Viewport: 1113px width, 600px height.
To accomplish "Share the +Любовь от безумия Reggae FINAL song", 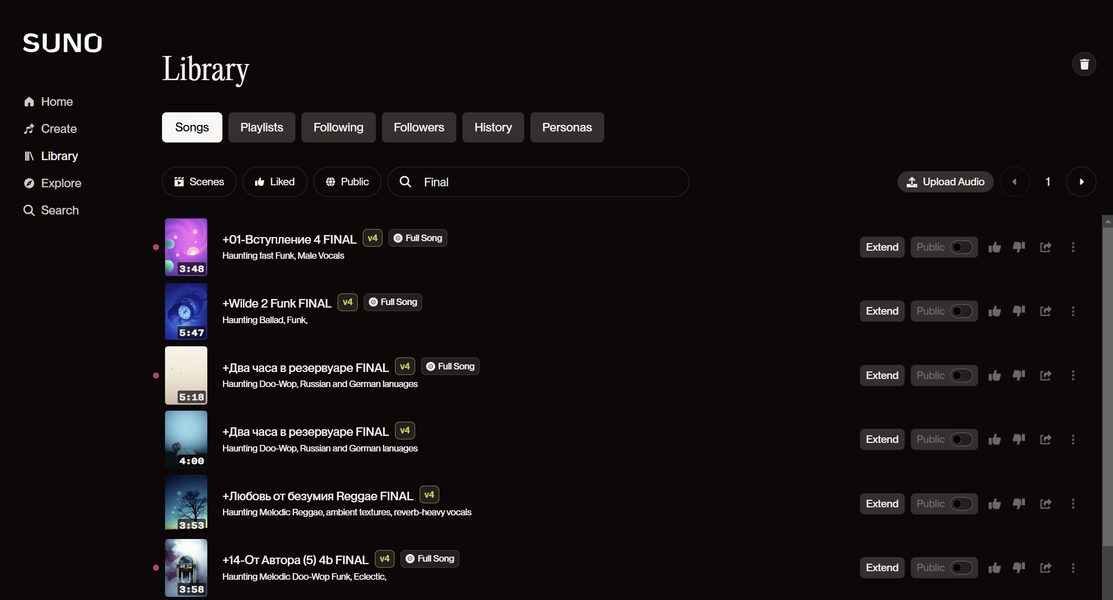I will [x=1046, y=503].
